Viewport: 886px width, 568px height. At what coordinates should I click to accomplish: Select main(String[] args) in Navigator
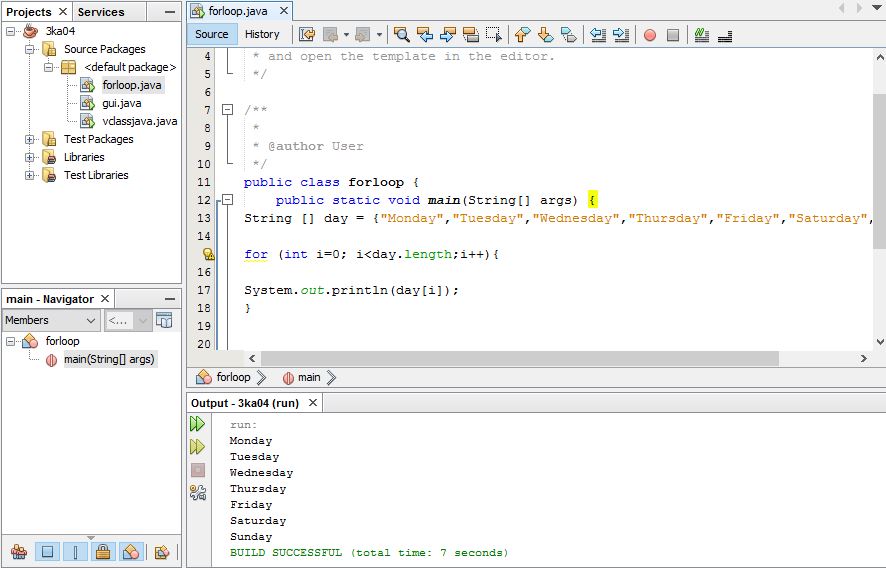pos(109,359)
